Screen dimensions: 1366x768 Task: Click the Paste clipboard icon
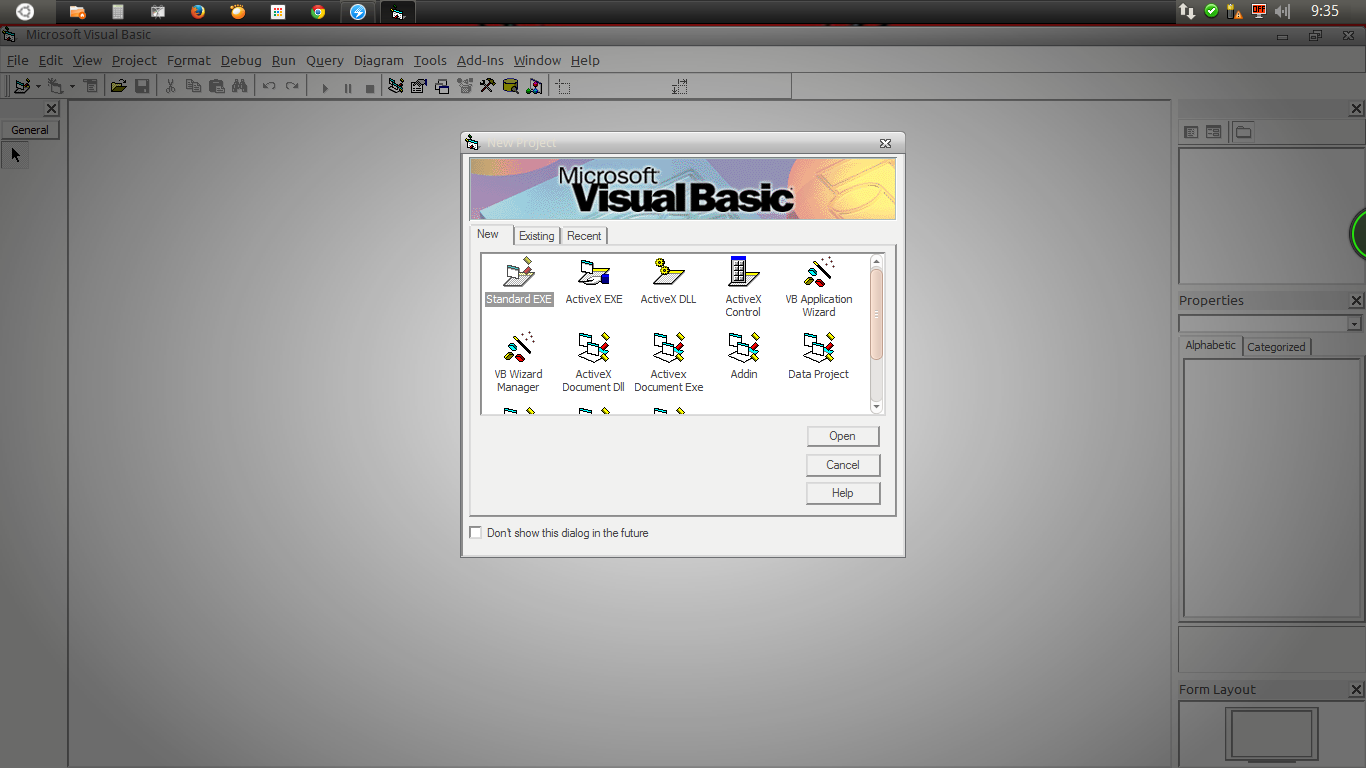click(x=216, y=87)
